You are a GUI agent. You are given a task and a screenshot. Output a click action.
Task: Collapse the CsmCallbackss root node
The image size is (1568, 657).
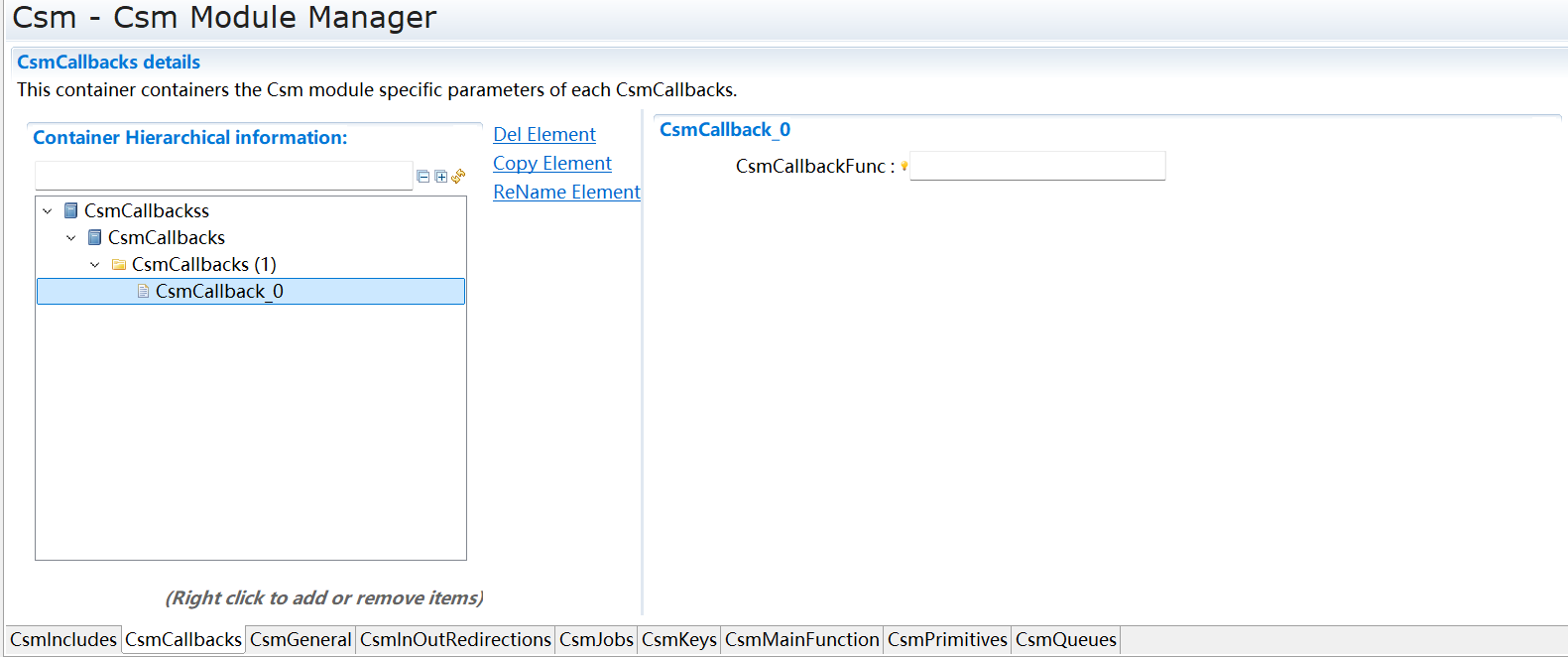click(x=47, y=211)
